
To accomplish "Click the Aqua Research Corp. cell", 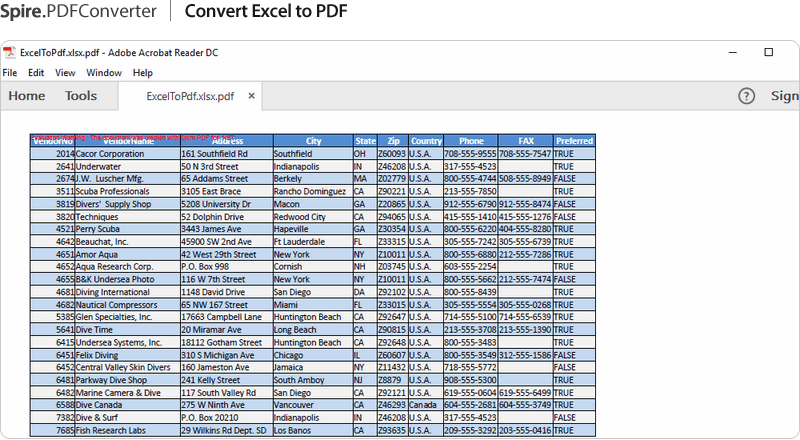I will 128,266.
